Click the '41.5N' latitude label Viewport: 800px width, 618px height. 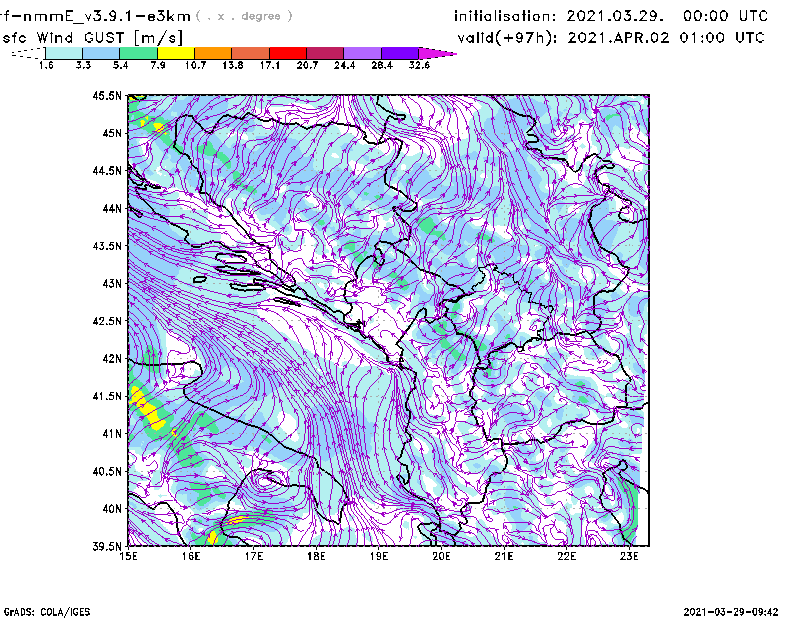[107, 396]
